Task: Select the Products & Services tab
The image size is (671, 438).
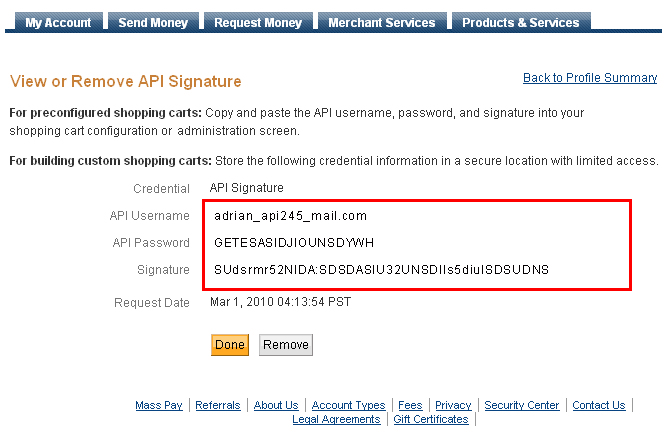Action: (520, 22)
